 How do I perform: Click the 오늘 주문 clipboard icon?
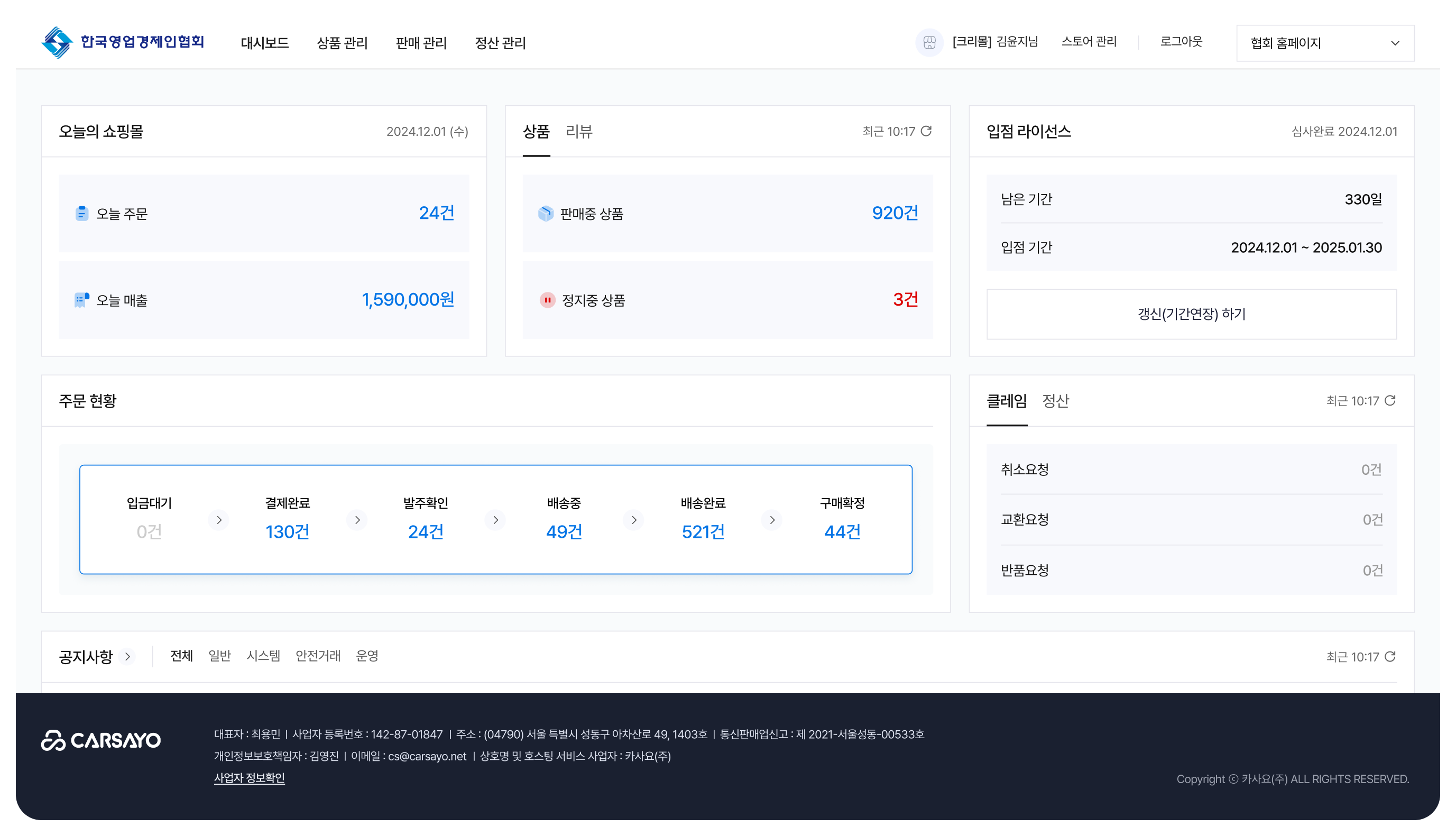pyautogui.click(x=81, y=213)
